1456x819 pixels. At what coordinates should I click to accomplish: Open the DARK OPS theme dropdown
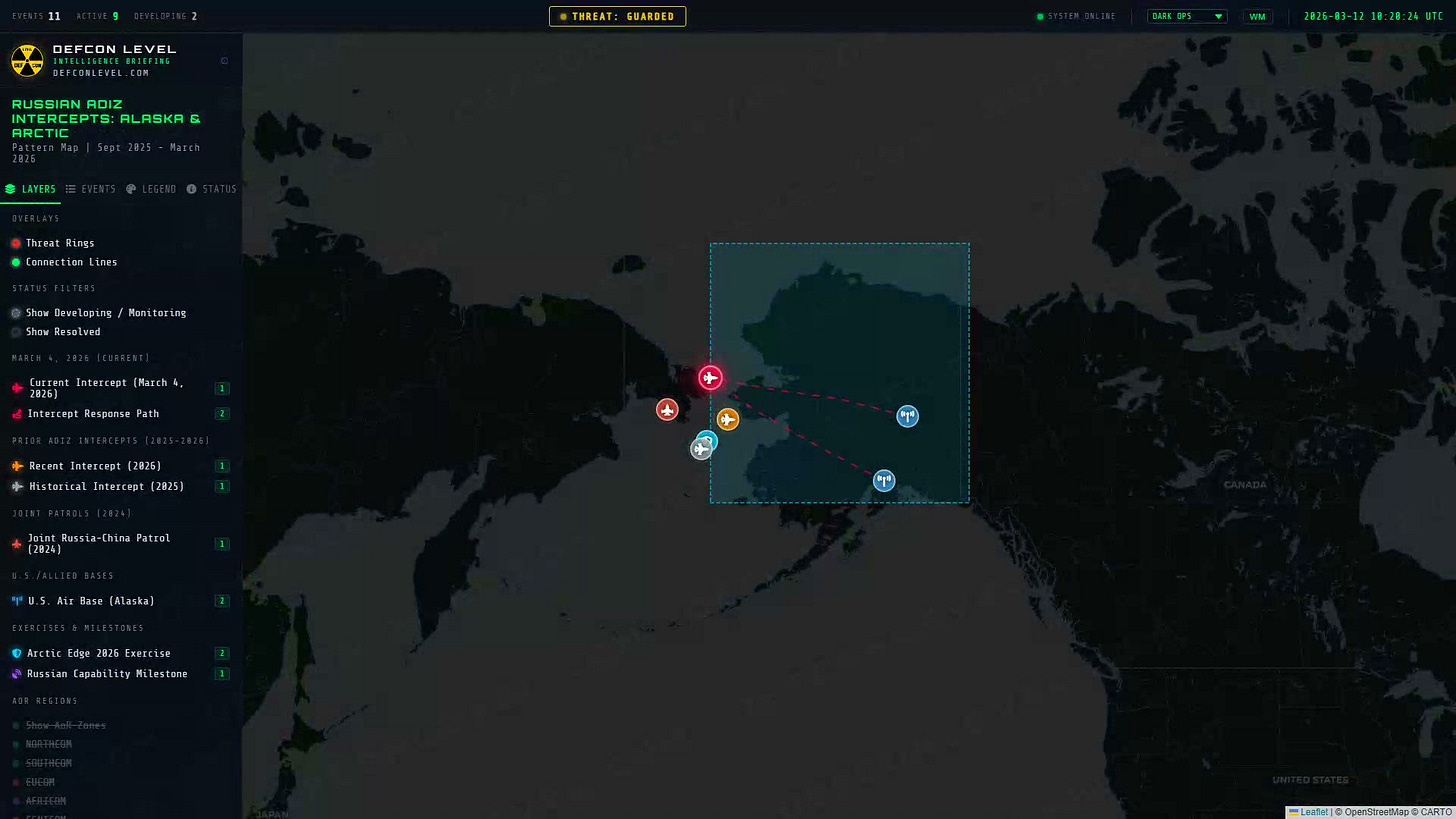[x=1187, y=16]
